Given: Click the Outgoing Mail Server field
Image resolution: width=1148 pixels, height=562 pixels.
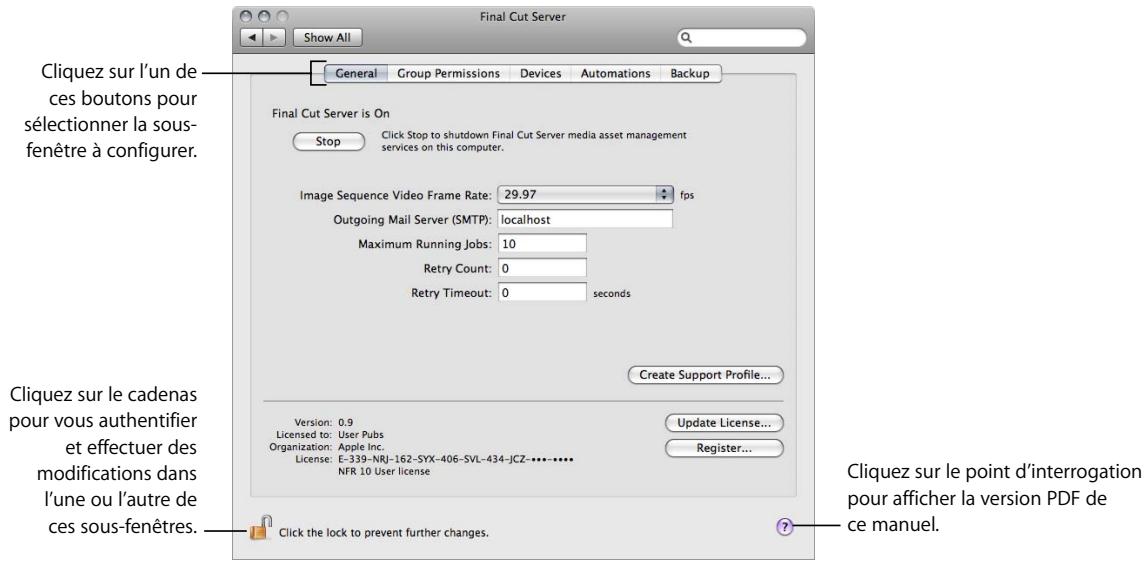Looking at the screenshot, I should tap(585, 220).
